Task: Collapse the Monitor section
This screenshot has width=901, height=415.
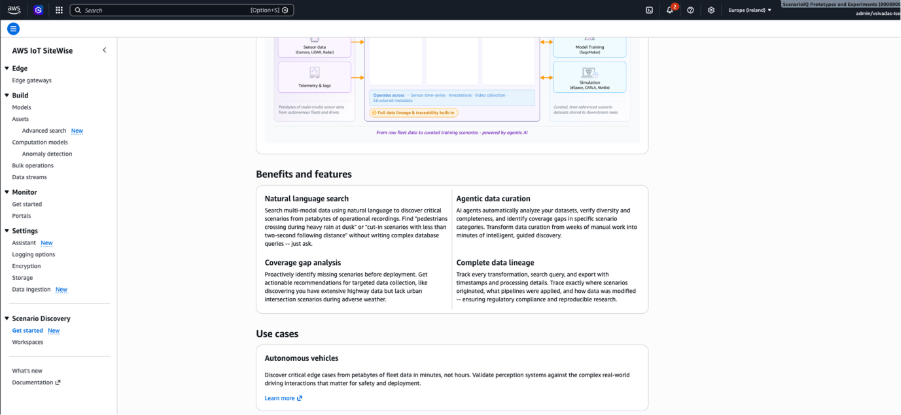Action: point(7,193)
